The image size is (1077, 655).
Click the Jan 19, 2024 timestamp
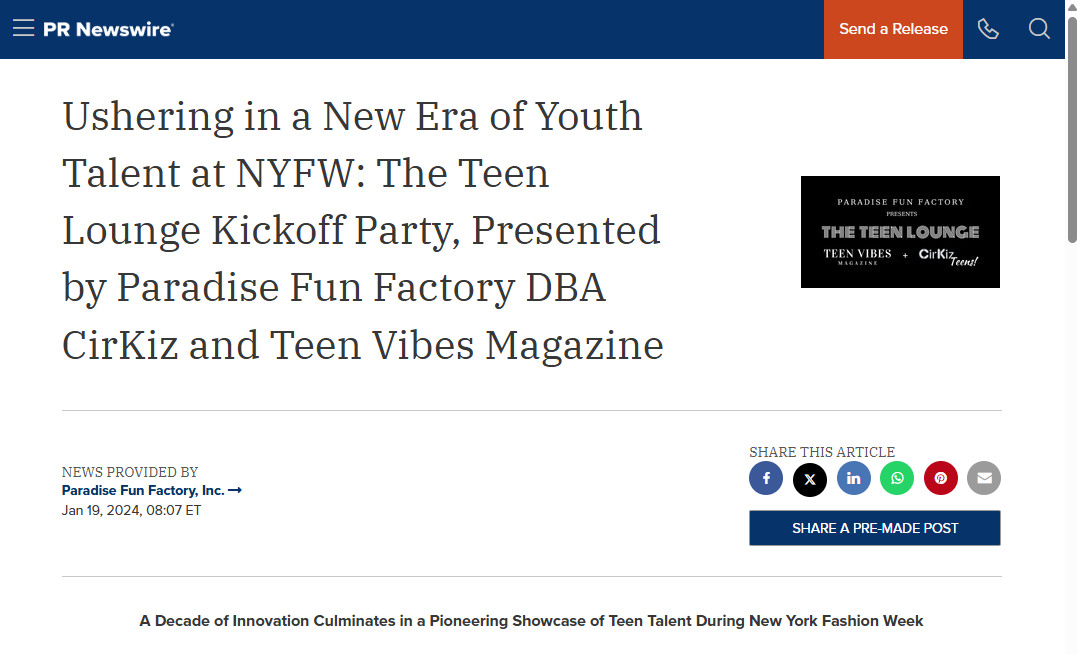click(131, 510)
